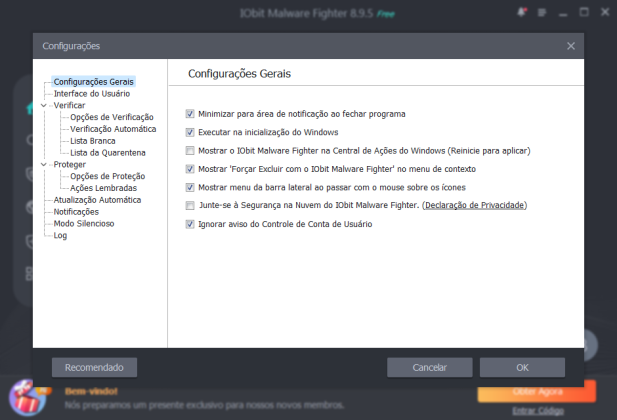Open Modo Silencioso settings
Screen dimensions: 617x420
pyautogui.click(x=84, y=224)
